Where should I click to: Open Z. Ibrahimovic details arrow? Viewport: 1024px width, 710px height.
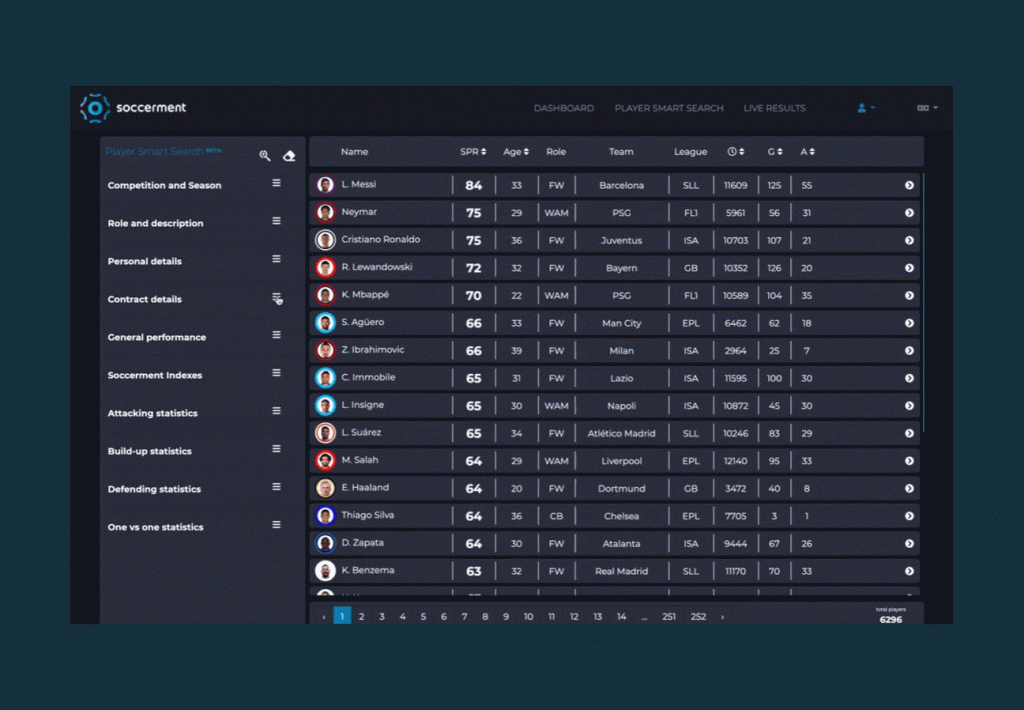pos(909,351)
